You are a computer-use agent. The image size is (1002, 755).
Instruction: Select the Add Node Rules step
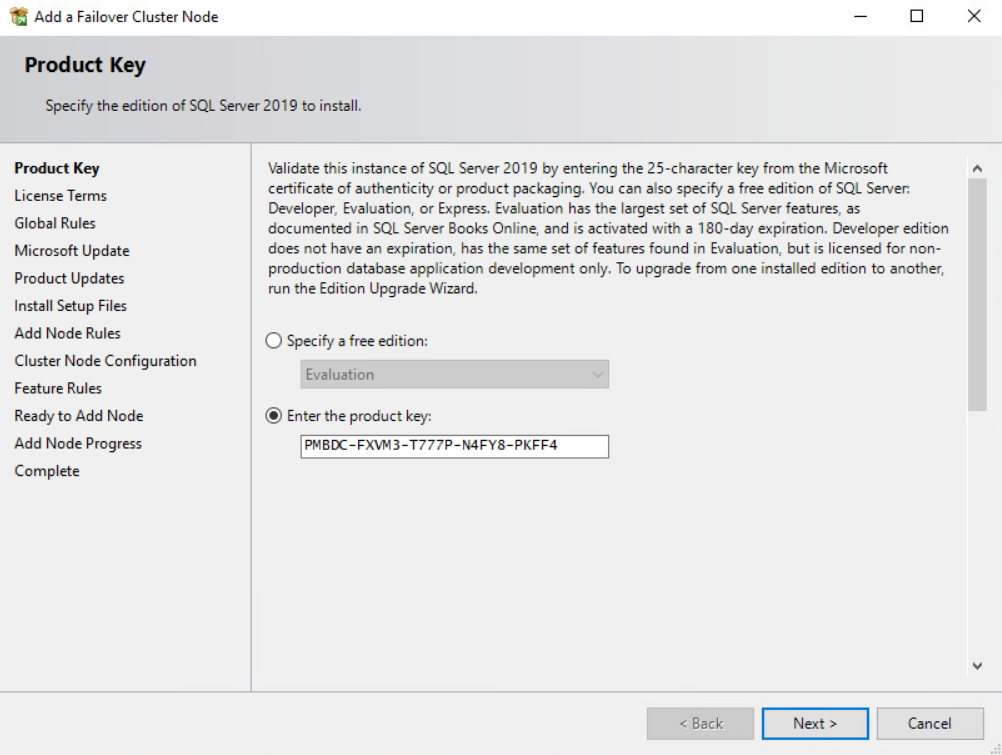(x=67, y=333)
